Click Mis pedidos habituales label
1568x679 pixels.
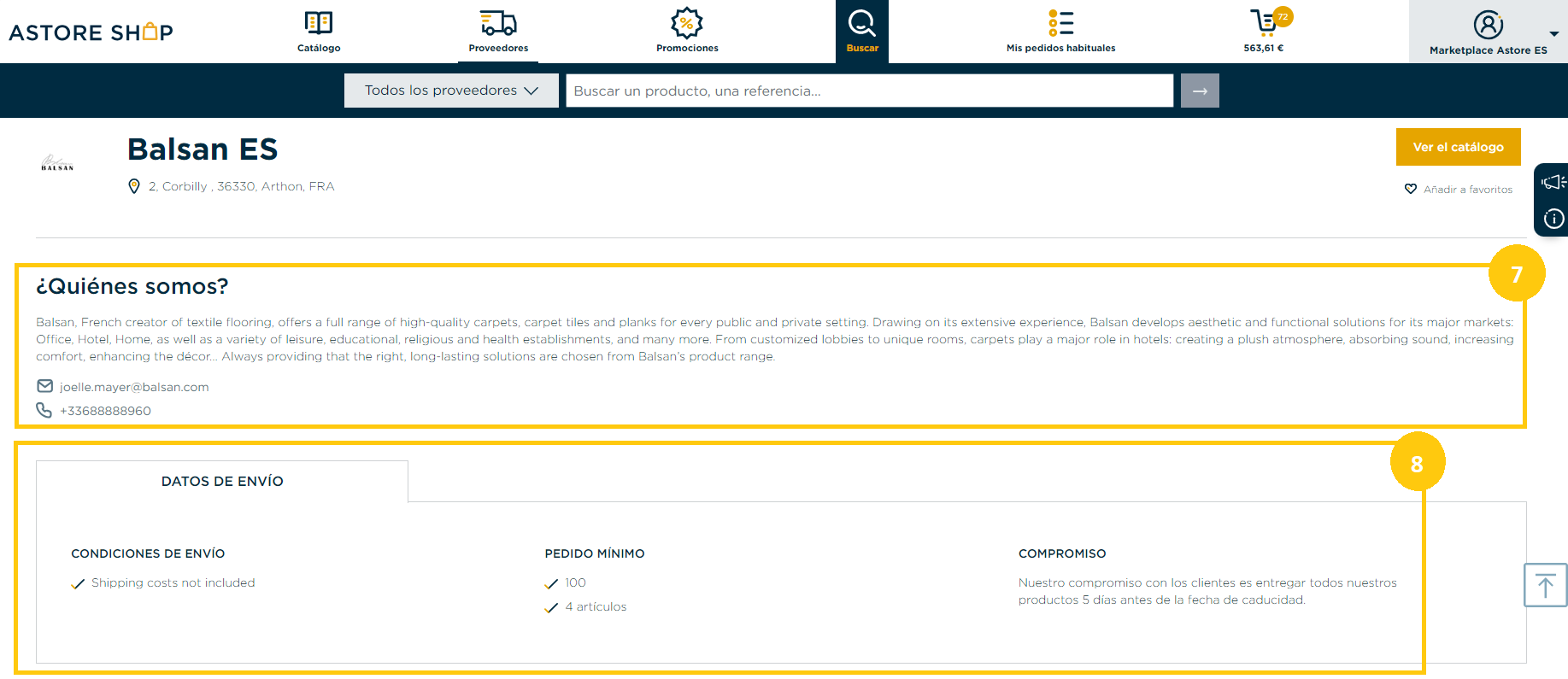pyautogui.click(x=1060, y=48)
